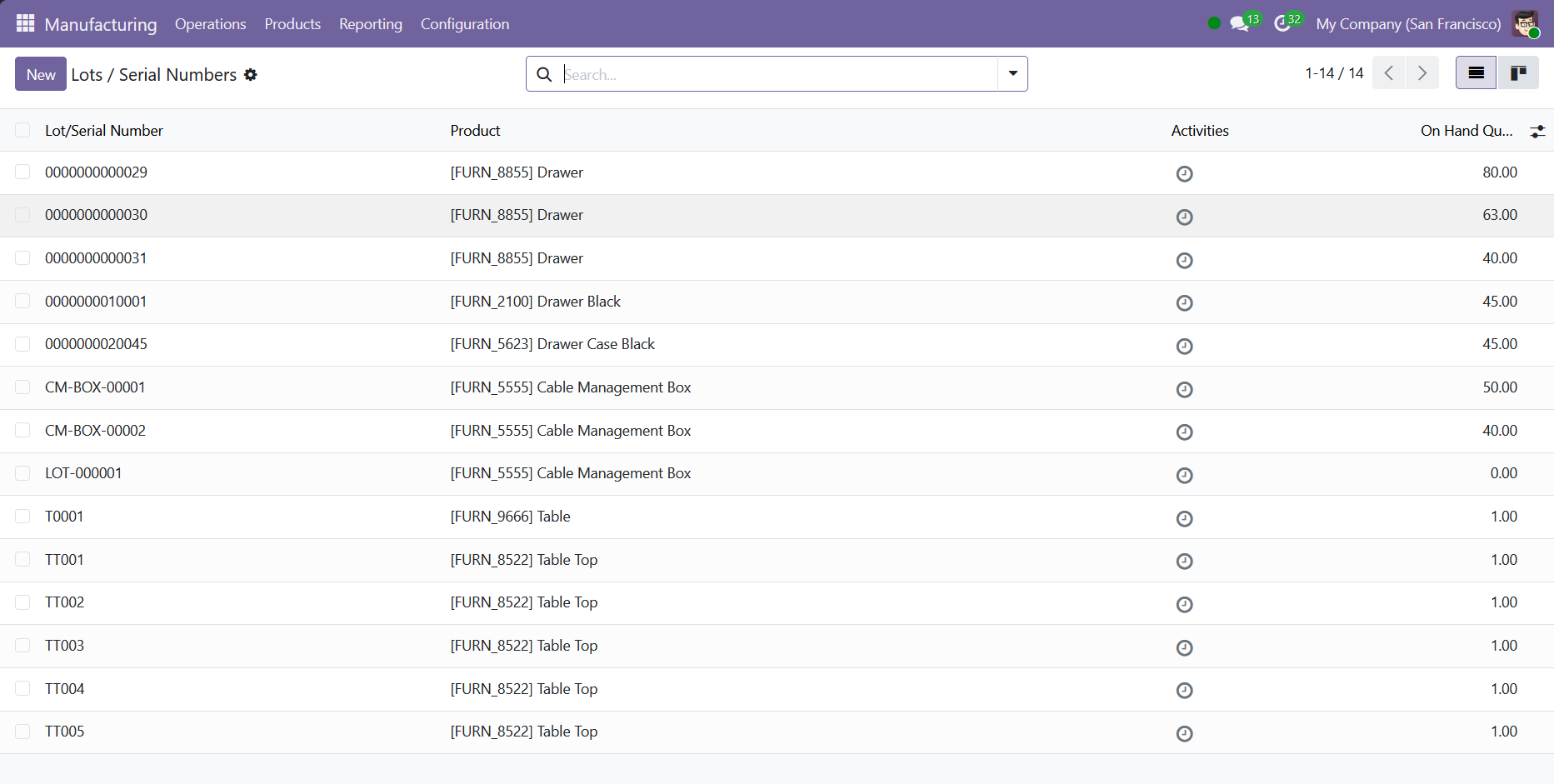The width and height of the screenshot is (1554, 784).
Task: Select checkbox for lot 0000000000030
Action: 22,215
